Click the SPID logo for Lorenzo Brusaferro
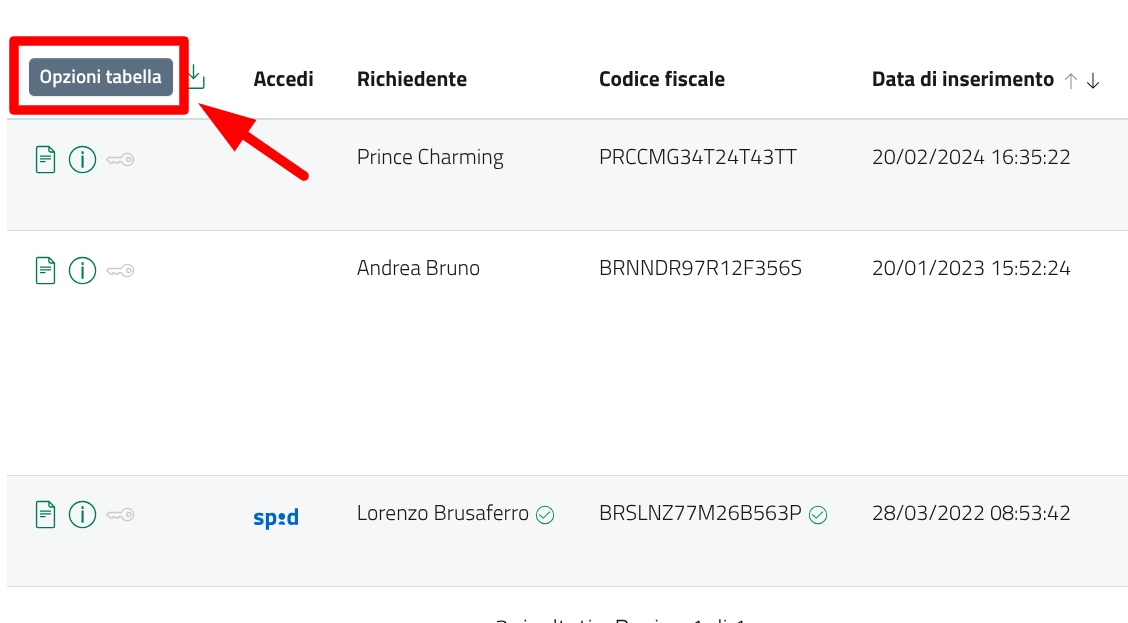Viewport: 1128px width, 623px height. pyautogui.click(x=276, y=517)
